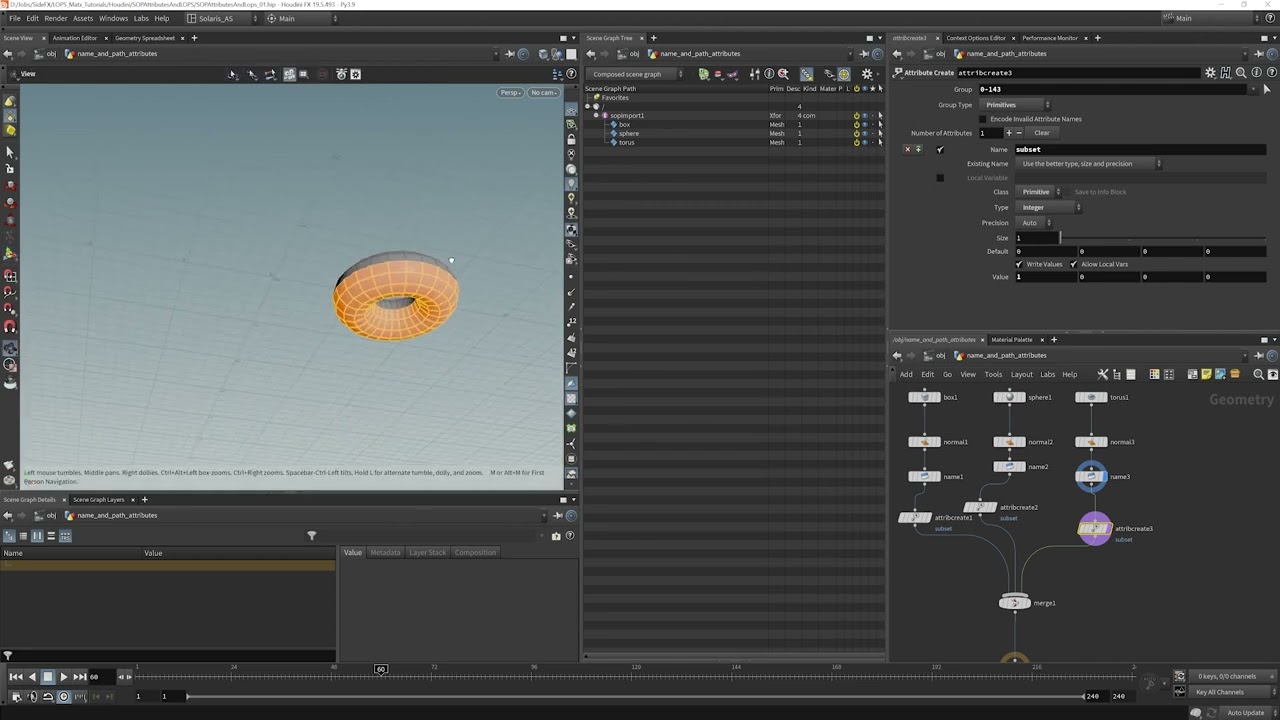The image size is (1280, 720).
Task: Select the merge1 node
Action: point(1015,603)
